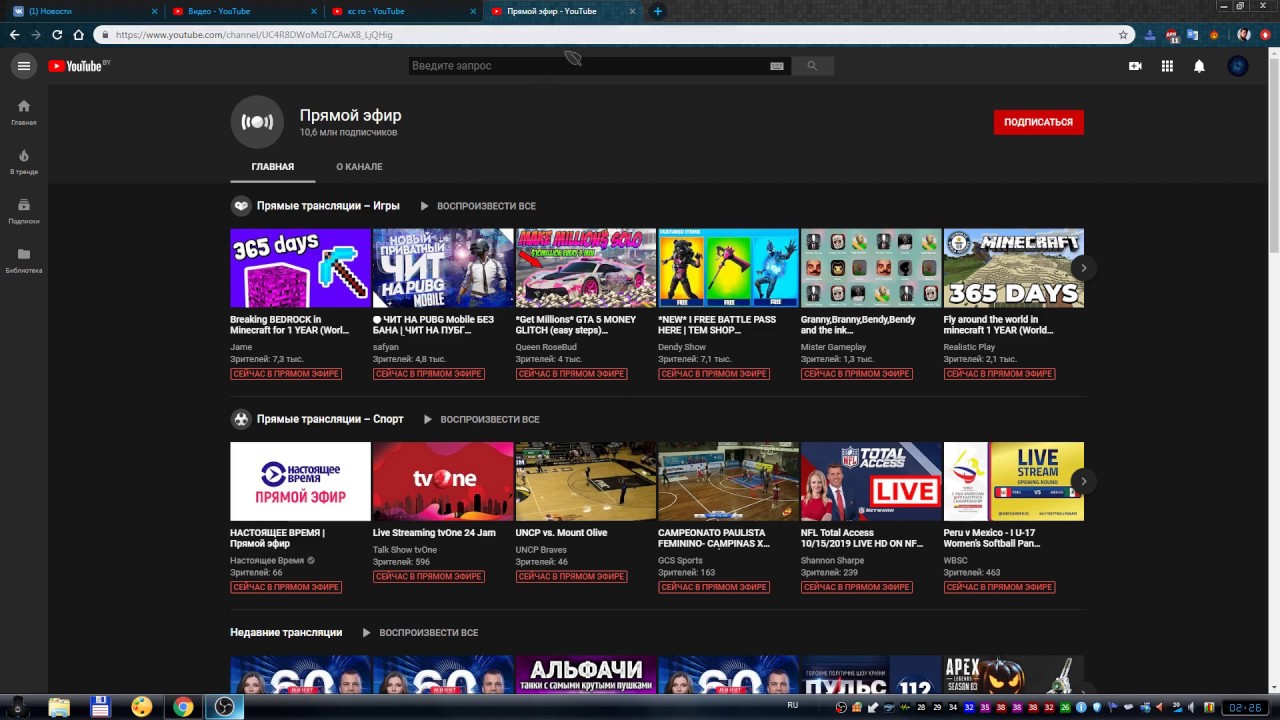This screenshot has height=720, width=1280.
Task: Open the В тренде trending sidebar icon
Action: coord(24,162)
